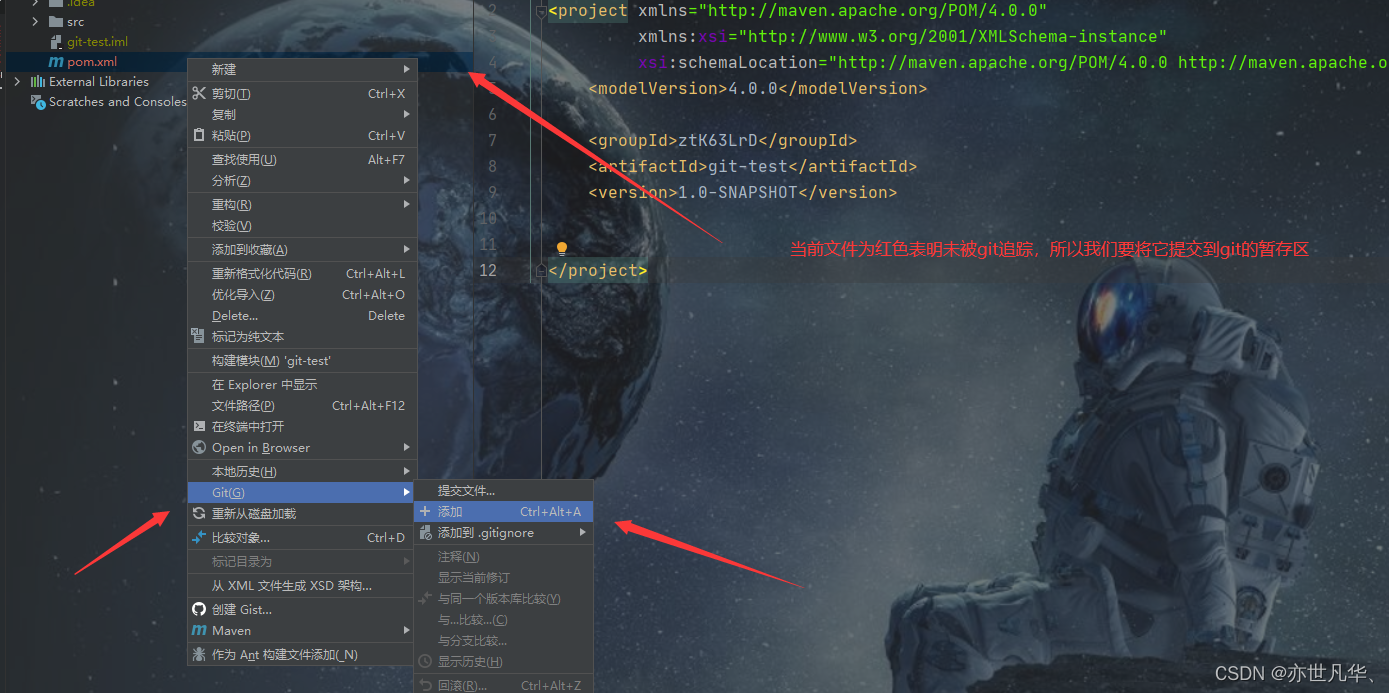Click line number 12 in the gutter

488,270
